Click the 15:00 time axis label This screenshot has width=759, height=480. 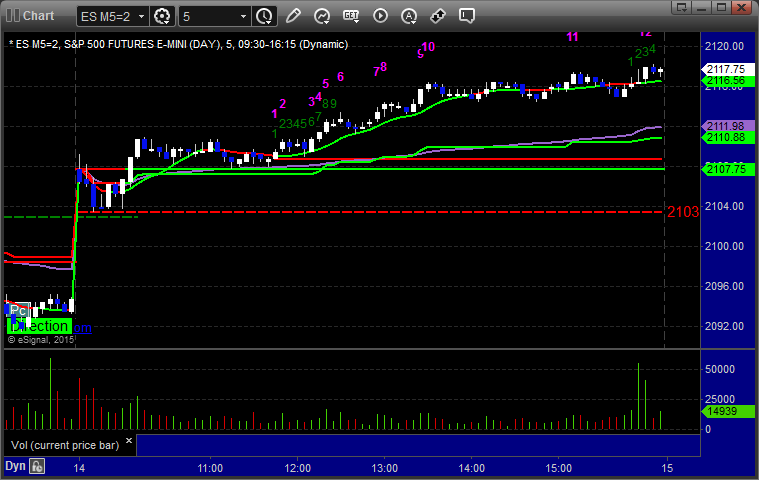point(559,468)
